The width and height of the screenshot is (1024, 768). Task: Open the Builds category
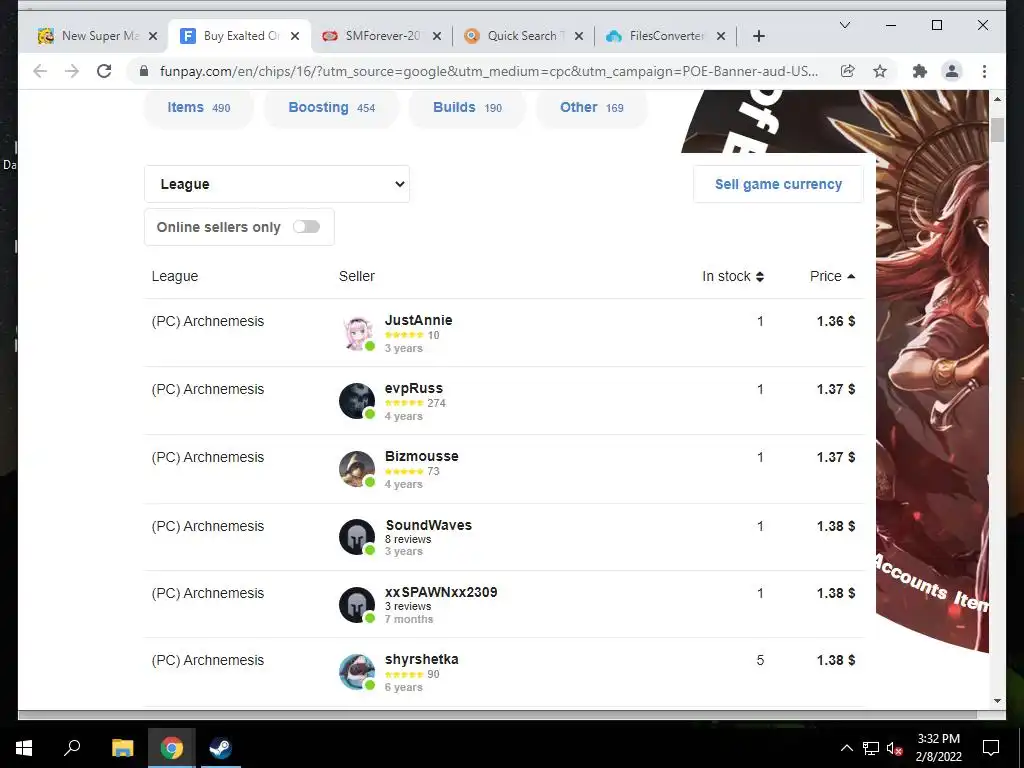click(x=467, y=108)
